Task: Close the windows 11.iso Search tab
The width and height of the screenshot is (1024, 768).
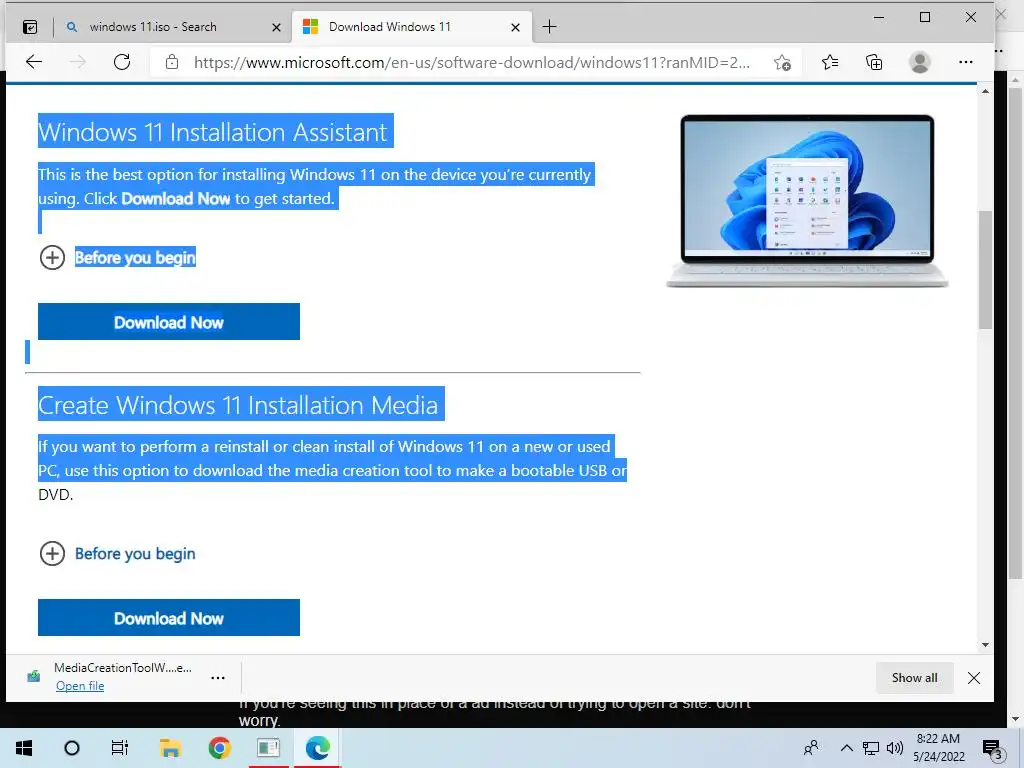Action: [x=276, y=27]
